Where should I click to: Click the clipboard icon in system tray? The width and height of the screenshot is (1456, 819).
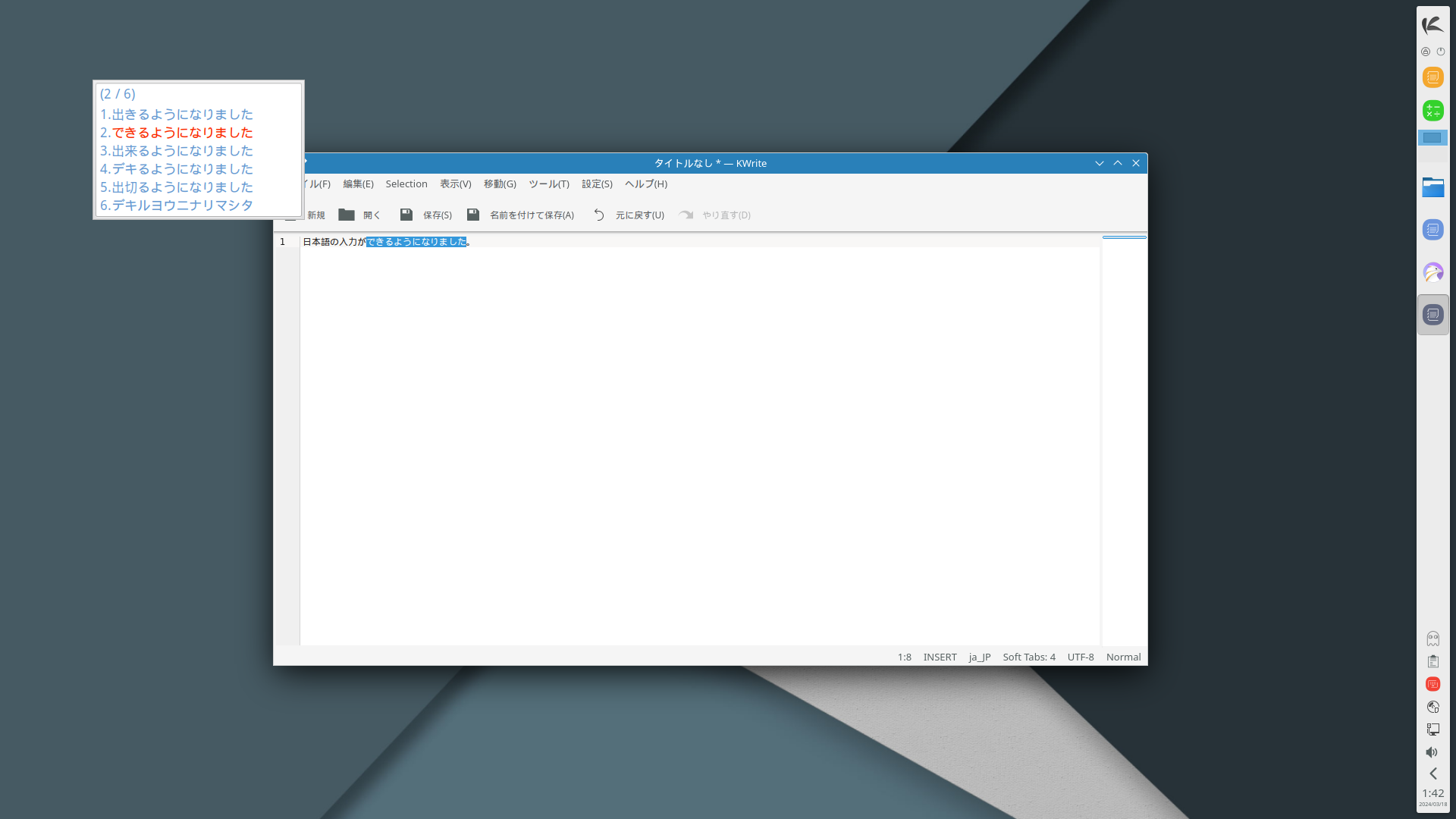[1432, 661]
